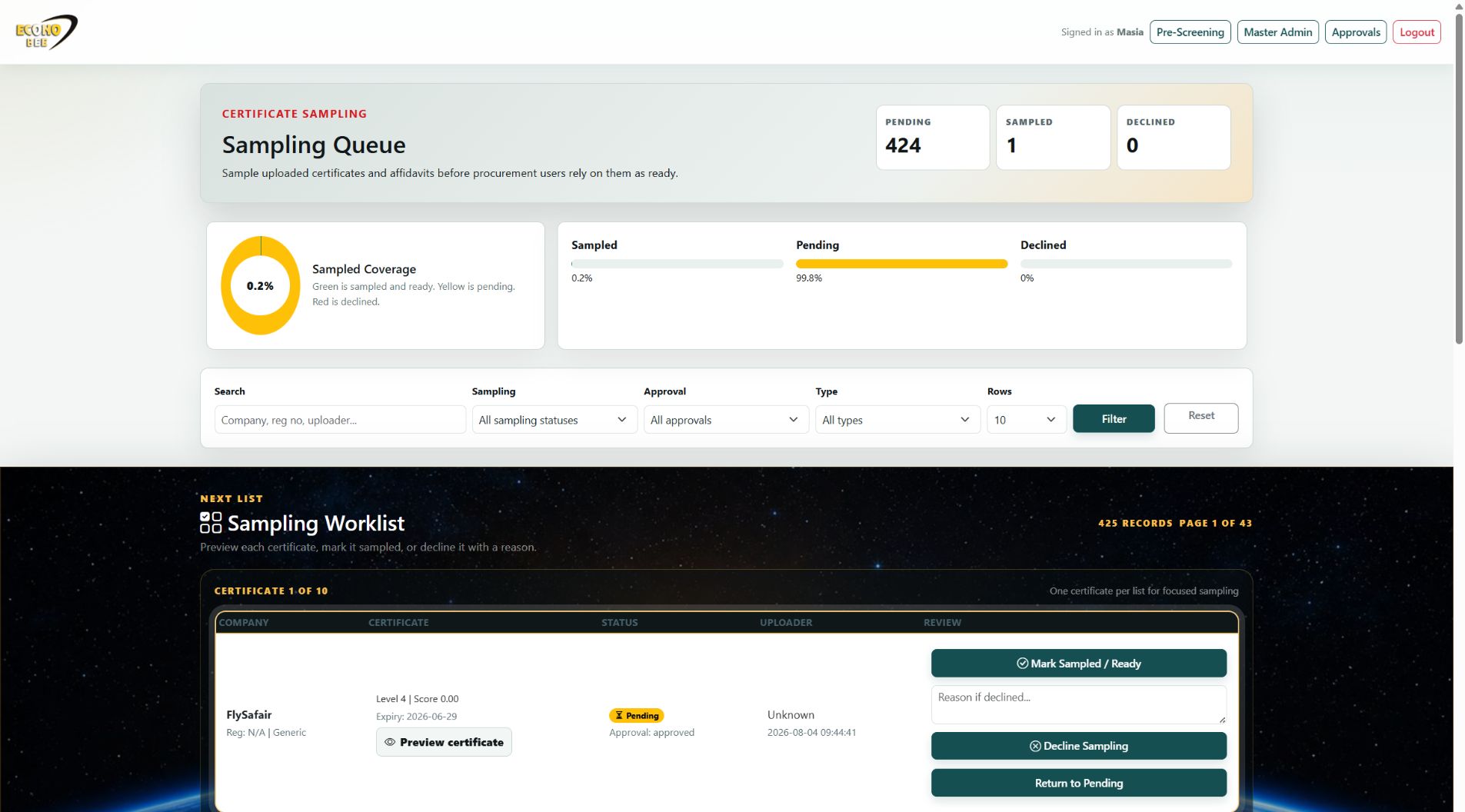Click the eye icon on Preview certificate

[x=390, y=742]
